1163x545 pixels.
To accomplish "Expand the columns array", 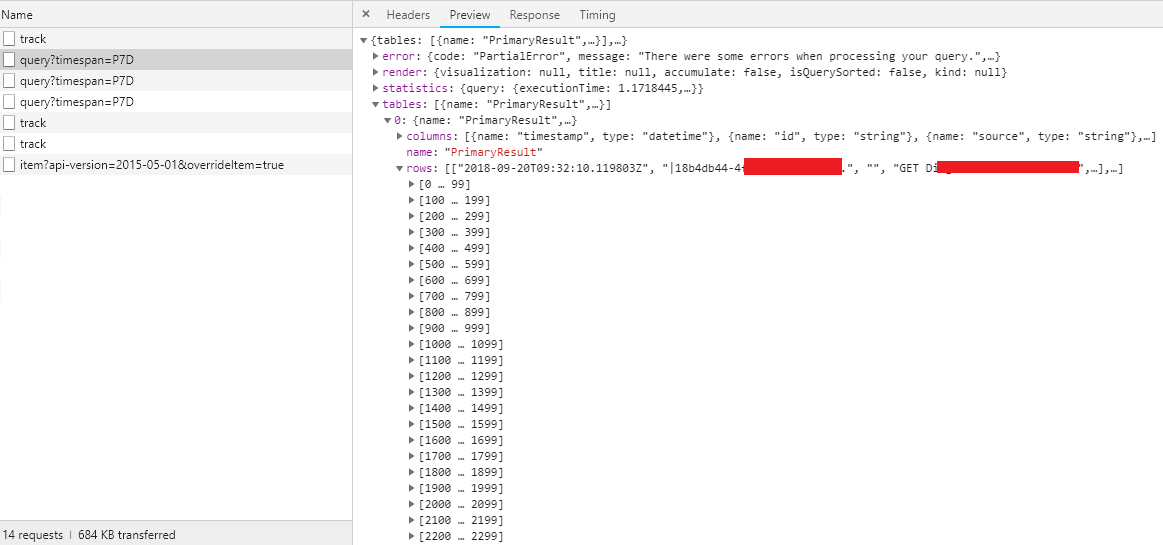I will [x=400, y=136].
